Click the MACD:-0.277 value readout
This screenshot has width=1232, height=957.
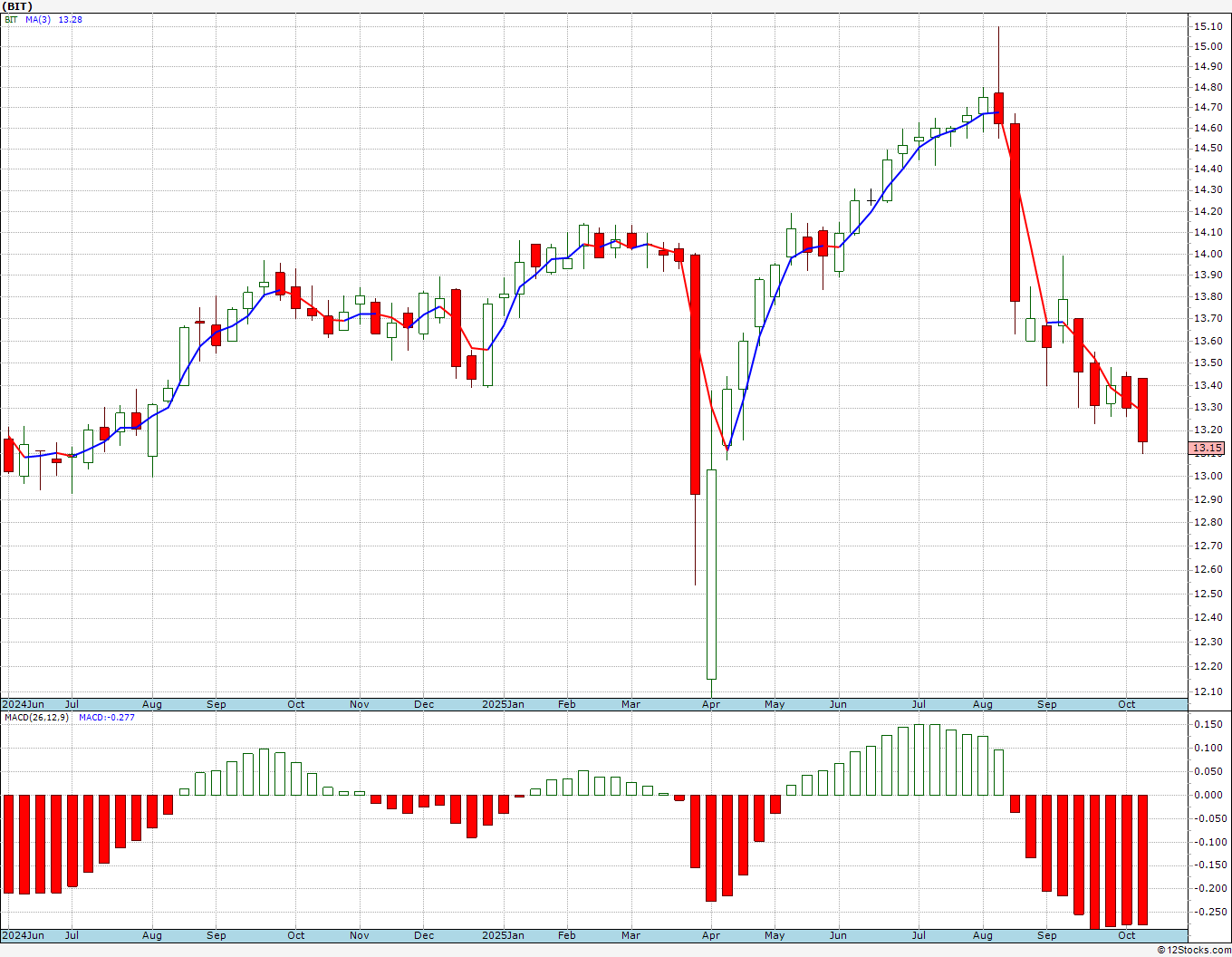pyautogui.click(x=107, y=717)
